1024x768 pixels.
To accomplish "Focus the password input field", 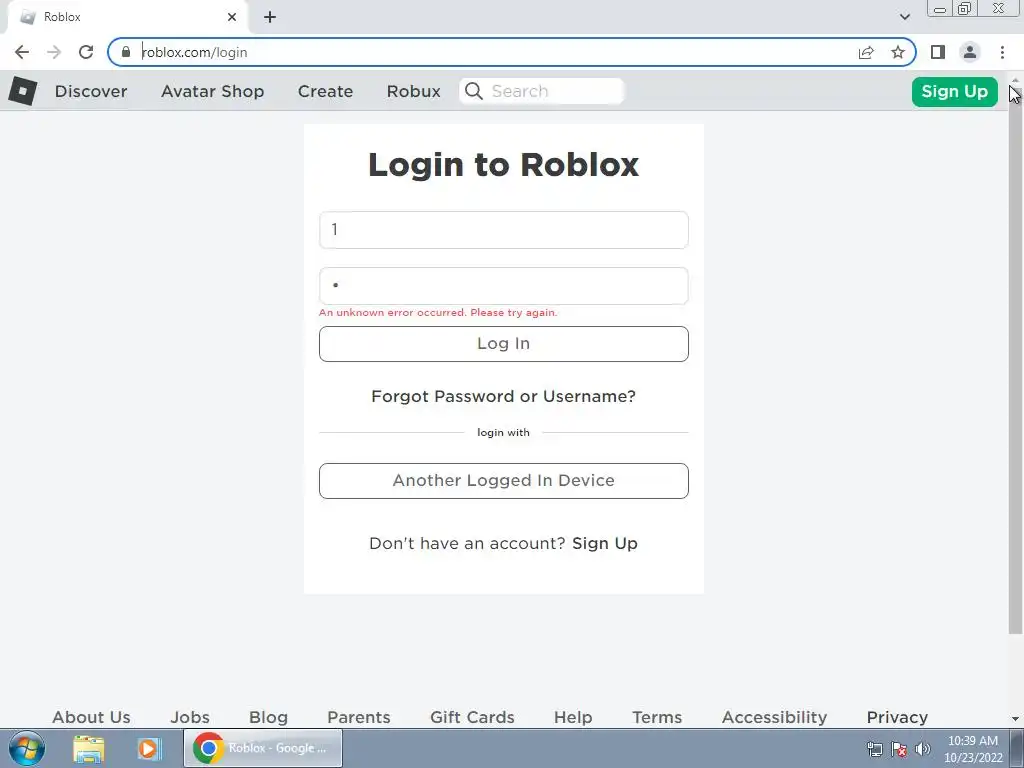I will click(x=504, y=286).
